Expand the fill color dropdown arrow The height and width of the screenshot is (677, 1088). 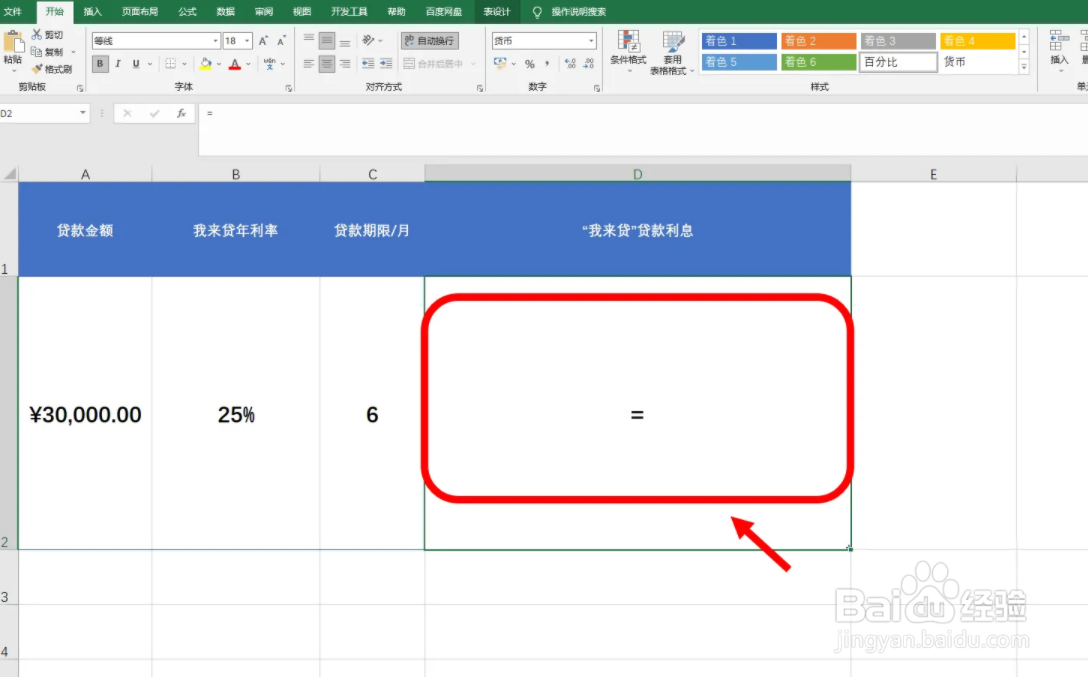(x=219, y=64)
